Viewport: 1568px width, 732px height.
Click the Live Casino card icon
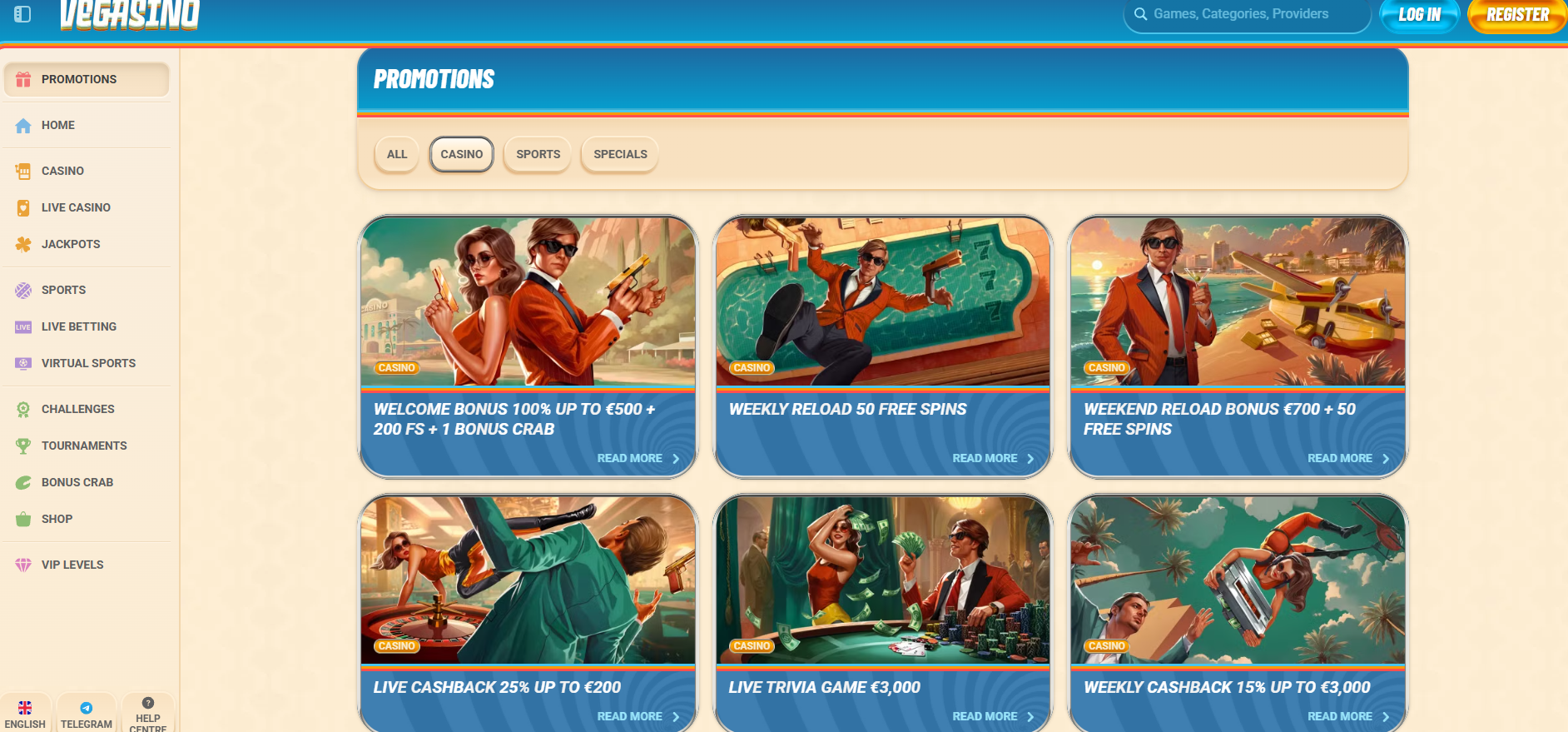point(23,207)
